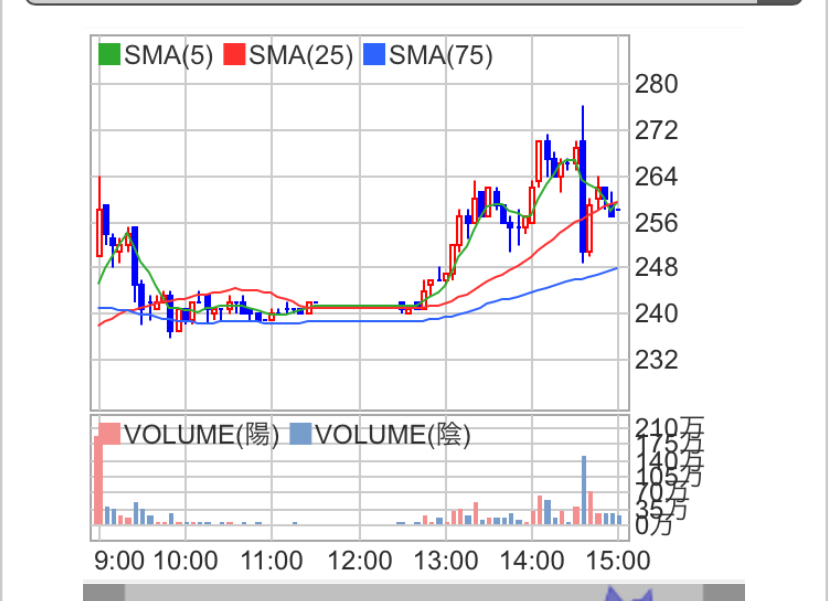Click the 9:00 time axis label

[121, 558]
